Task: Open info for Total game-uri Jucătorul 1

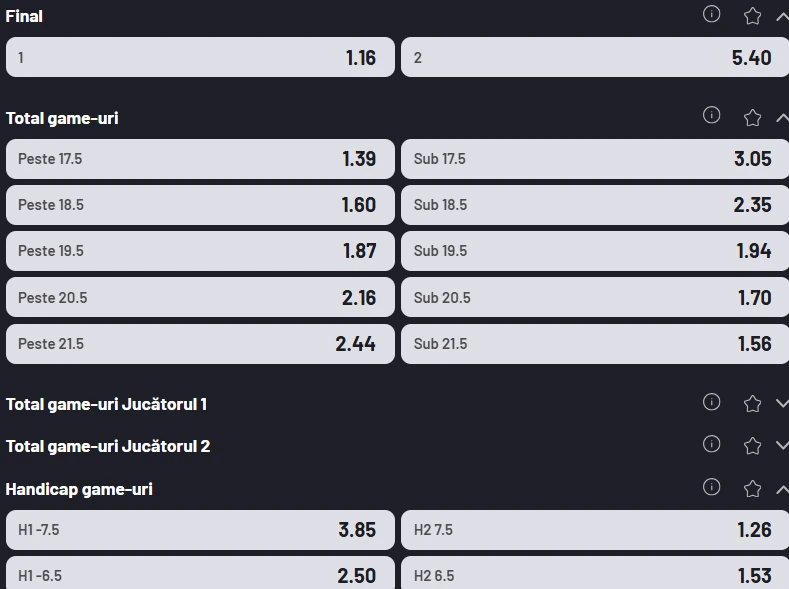Action: point(711,402)
